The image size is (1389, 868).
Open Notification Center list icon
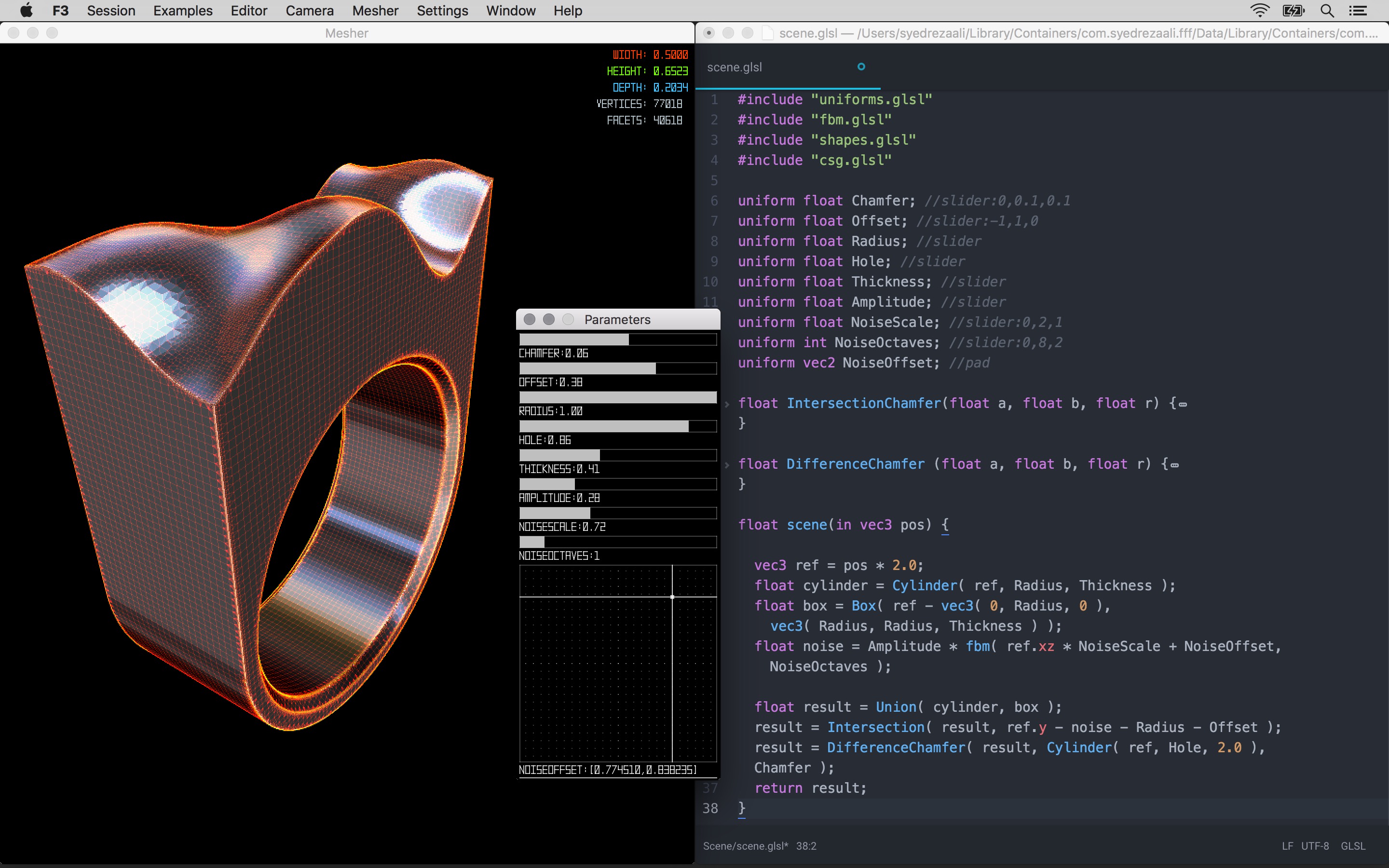point(1358,10)
